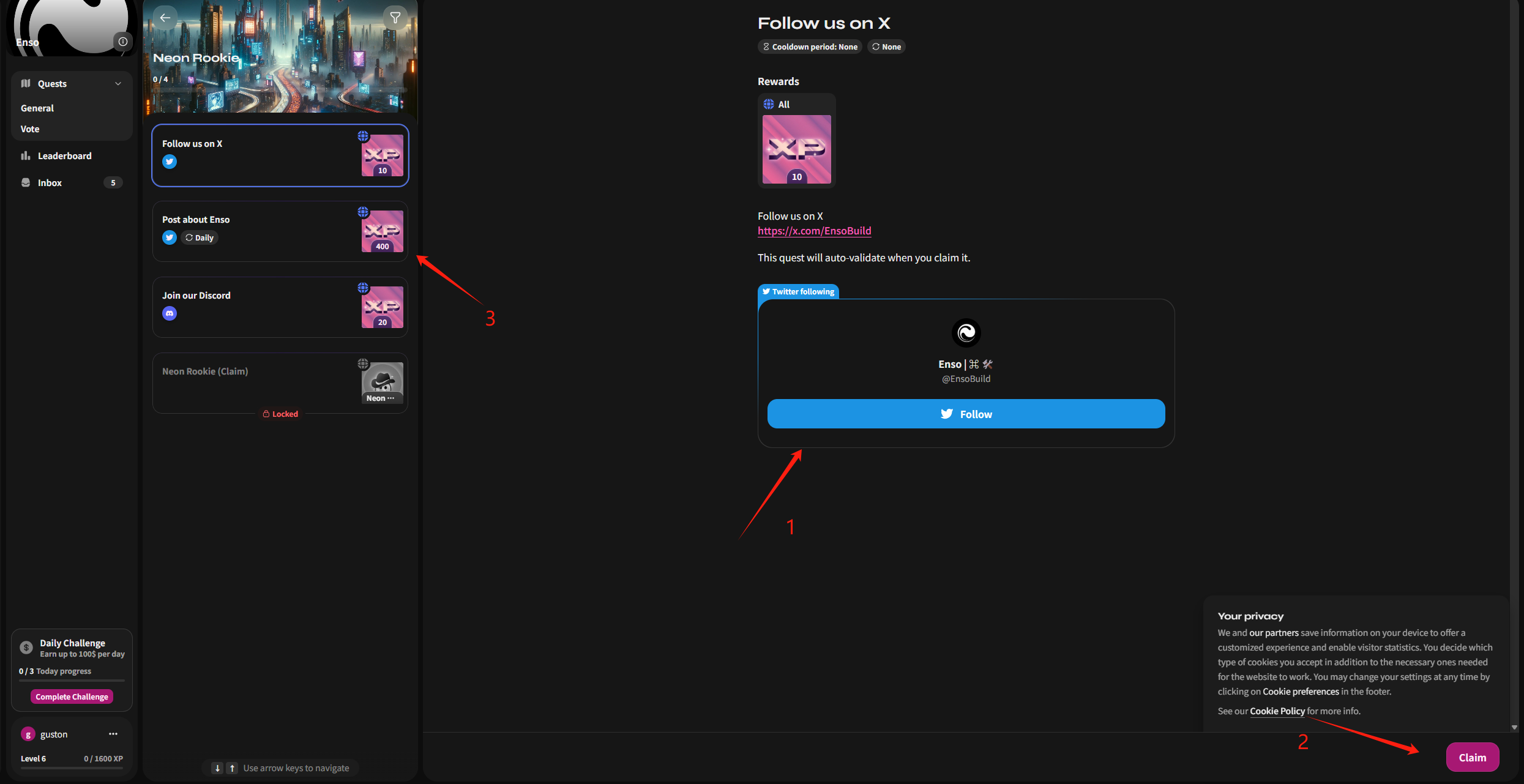Click the red Locked label
This screenshot has width=1524, height=784.
(280, 414)
